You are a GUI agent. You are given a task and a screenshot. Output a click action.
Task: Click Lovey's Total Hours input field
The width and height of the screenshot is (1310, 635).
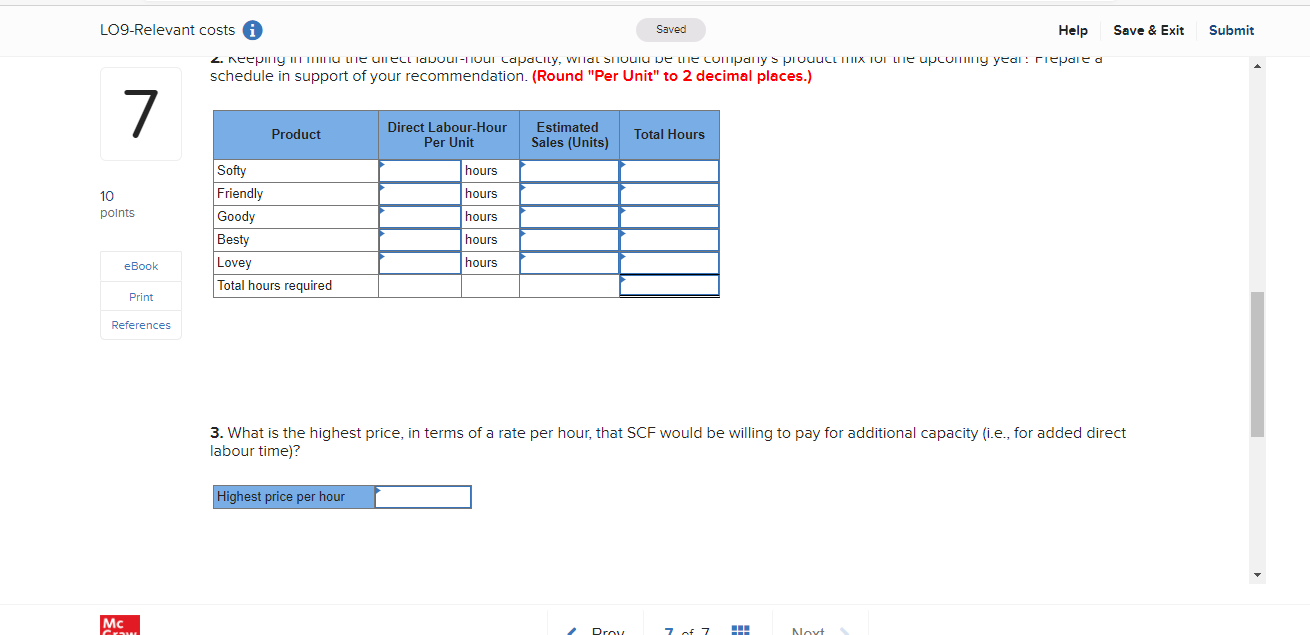click(669, 262)
